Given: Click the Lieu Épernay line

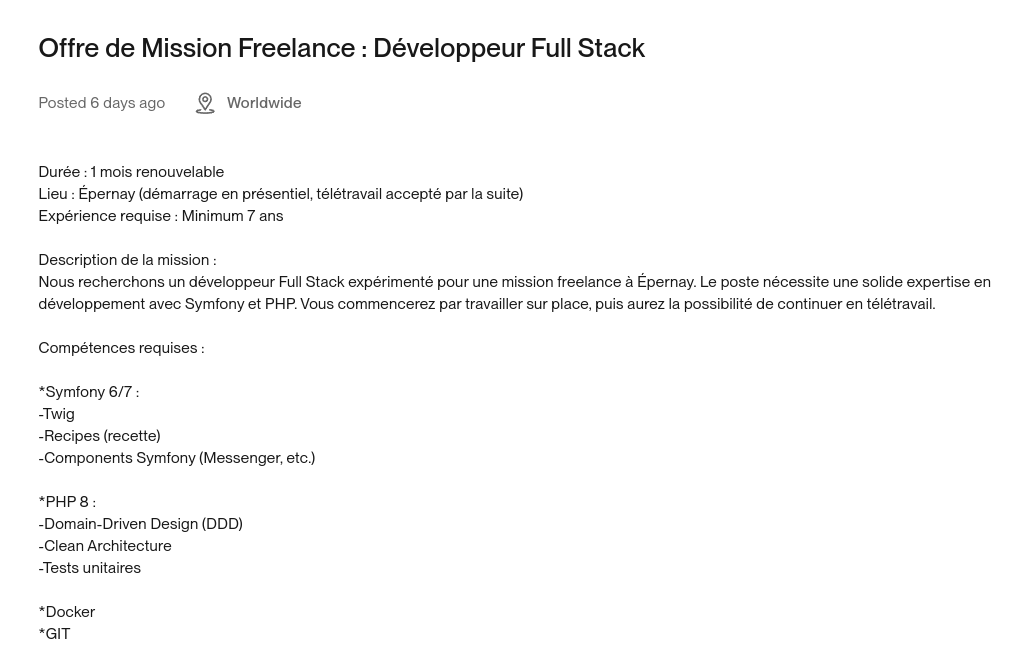Looking at the screenshot, I should point(281,194).
